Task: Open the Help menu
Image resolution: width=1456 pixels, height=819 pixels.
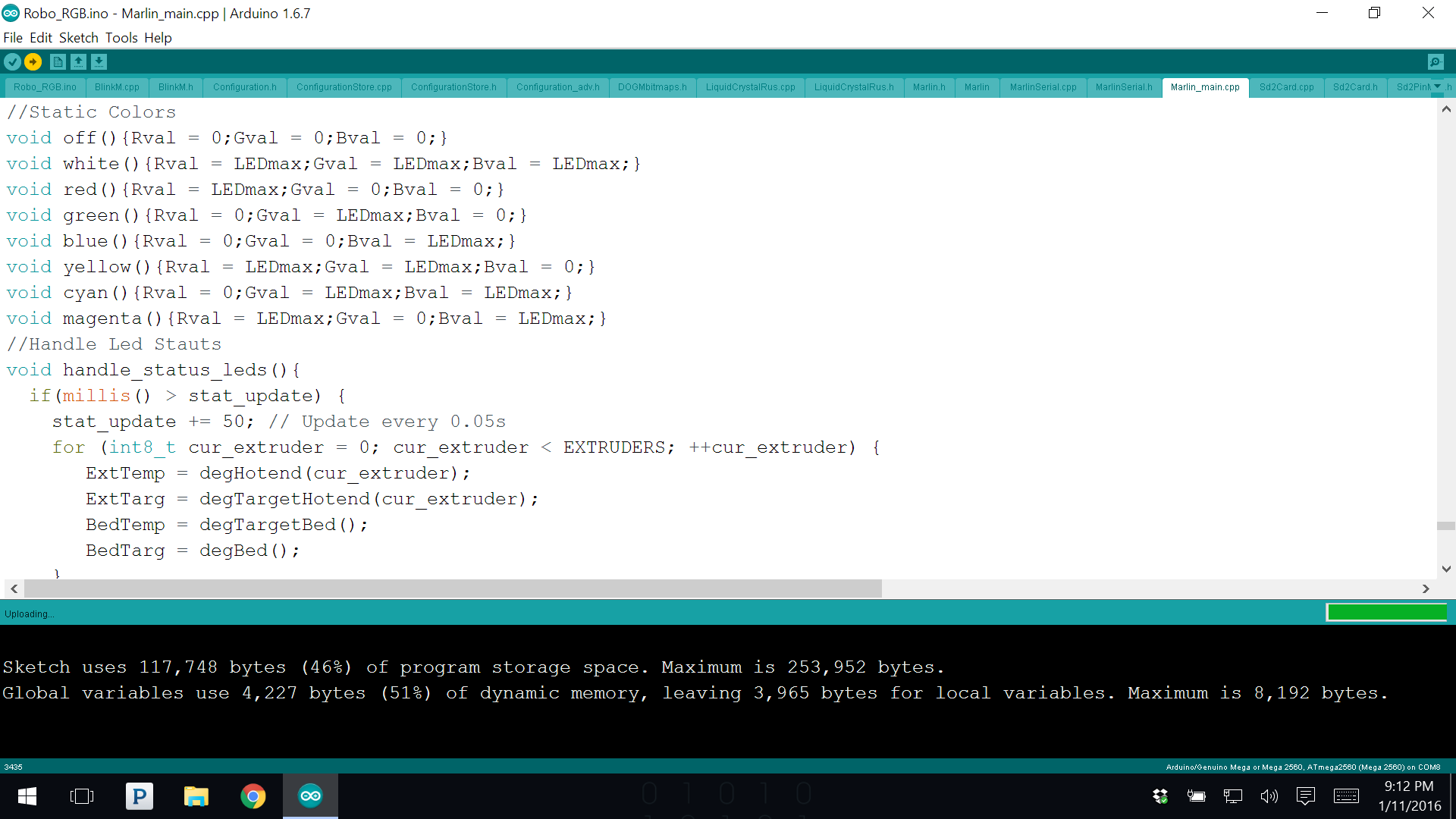Action: (x=158, y=37)
